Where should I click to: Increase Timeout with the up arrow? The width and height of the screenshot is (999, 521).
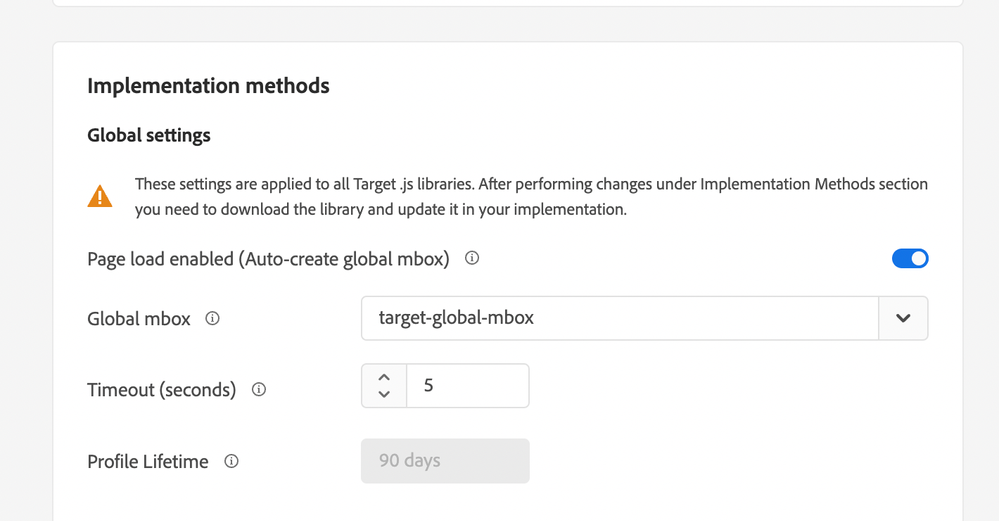(x=384, y=377)
